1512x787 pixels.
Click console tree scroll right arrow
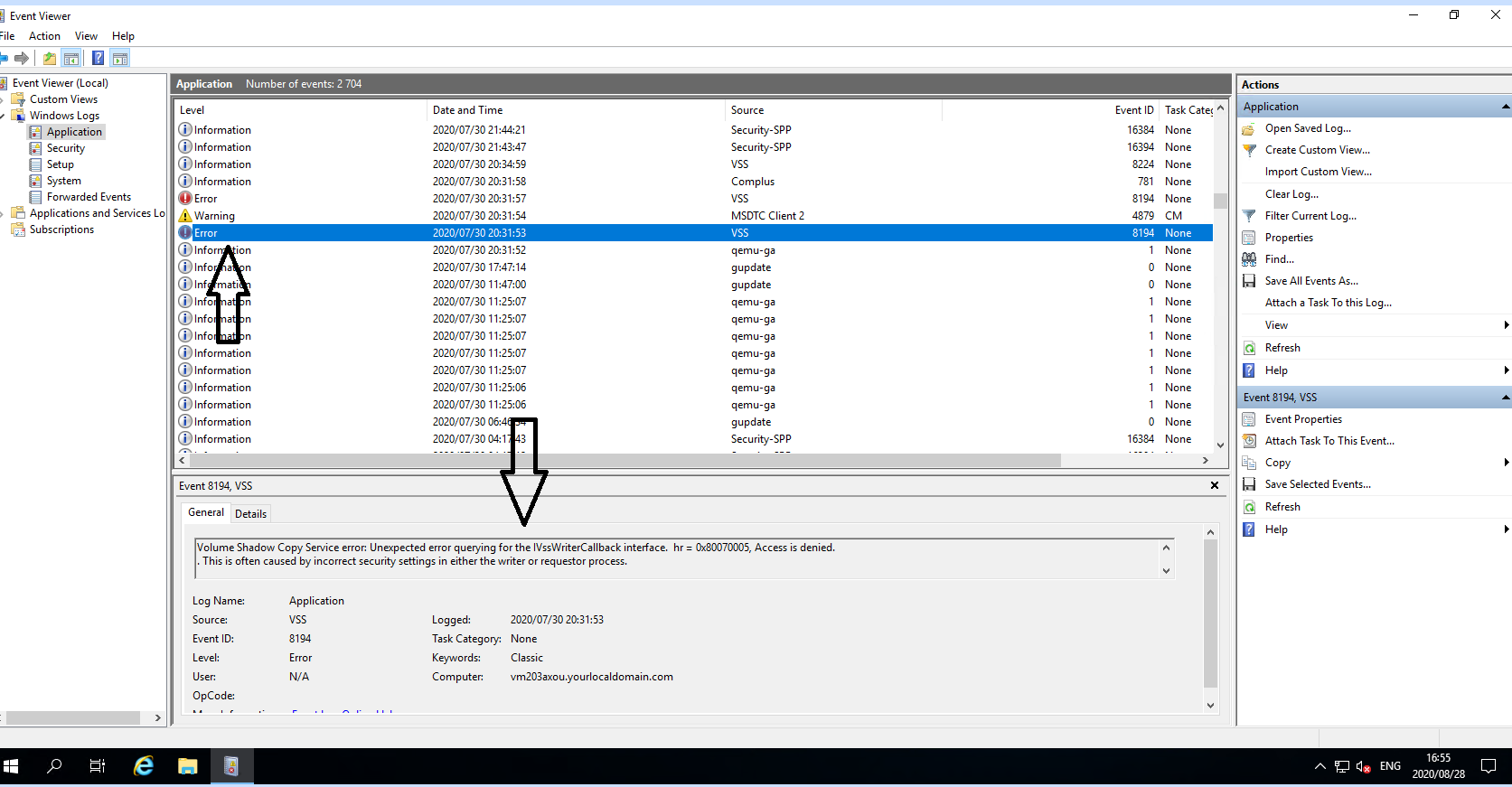point(158,718)
